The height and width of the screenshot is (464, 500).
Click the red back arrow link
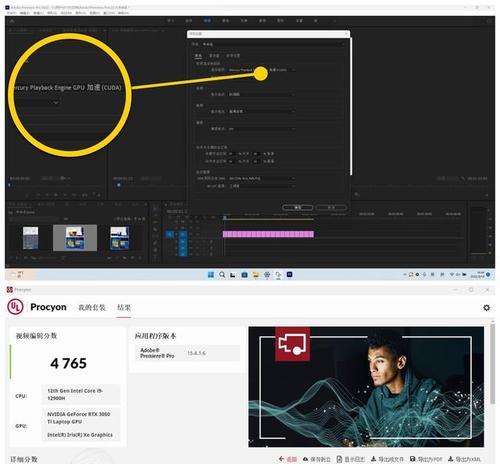[288, 459]
